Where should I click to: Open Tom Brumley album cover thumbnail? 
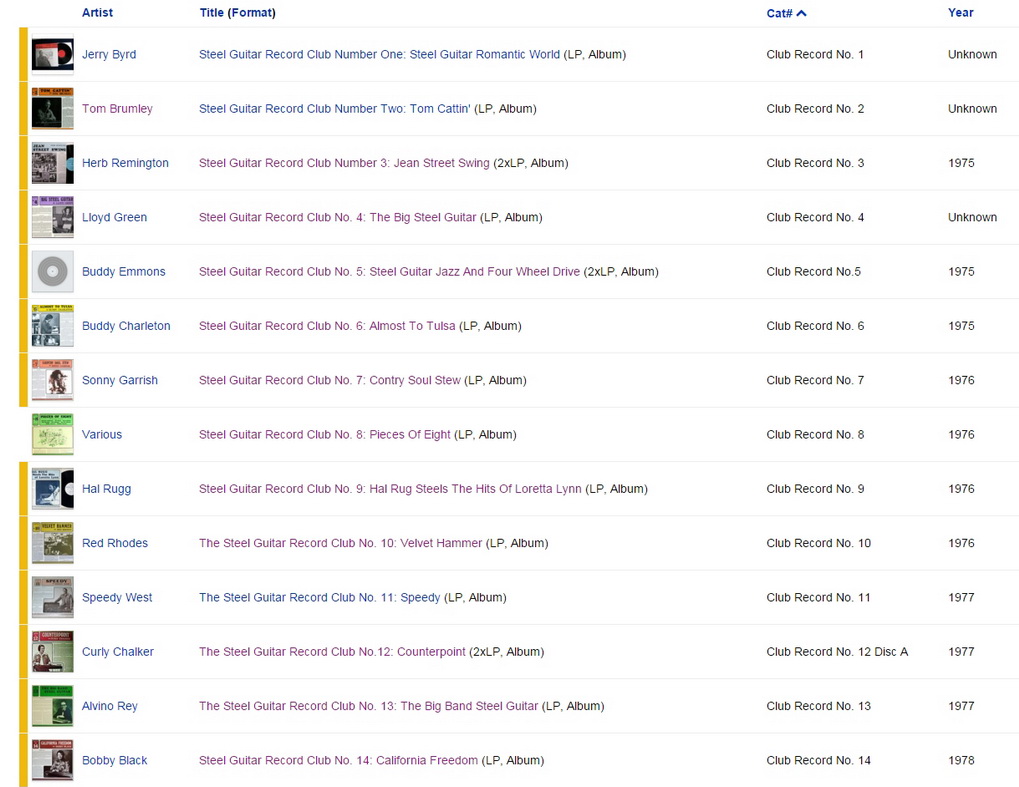[53, 109]
